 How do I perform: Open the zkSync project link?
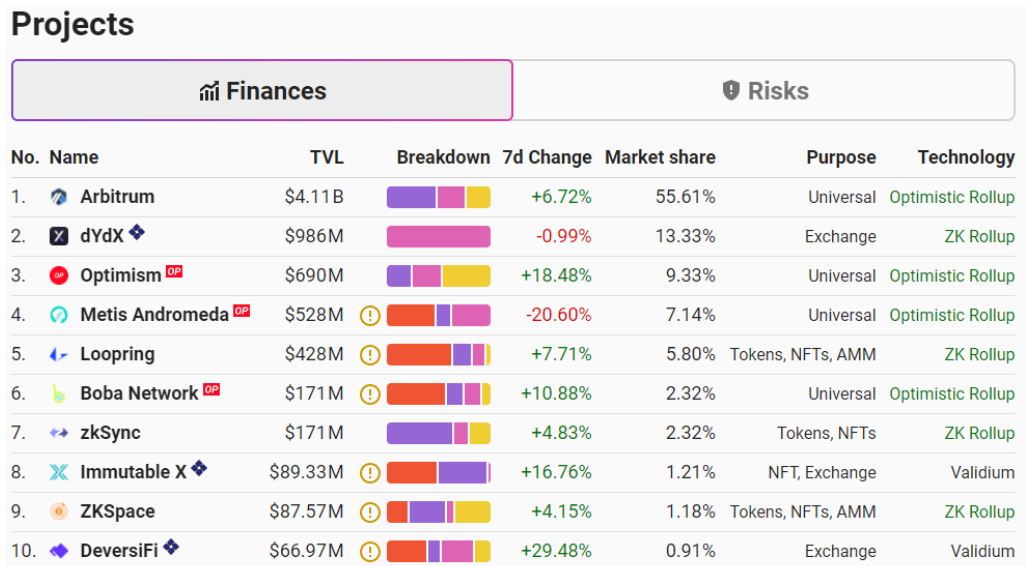click(x=111, y=433)
